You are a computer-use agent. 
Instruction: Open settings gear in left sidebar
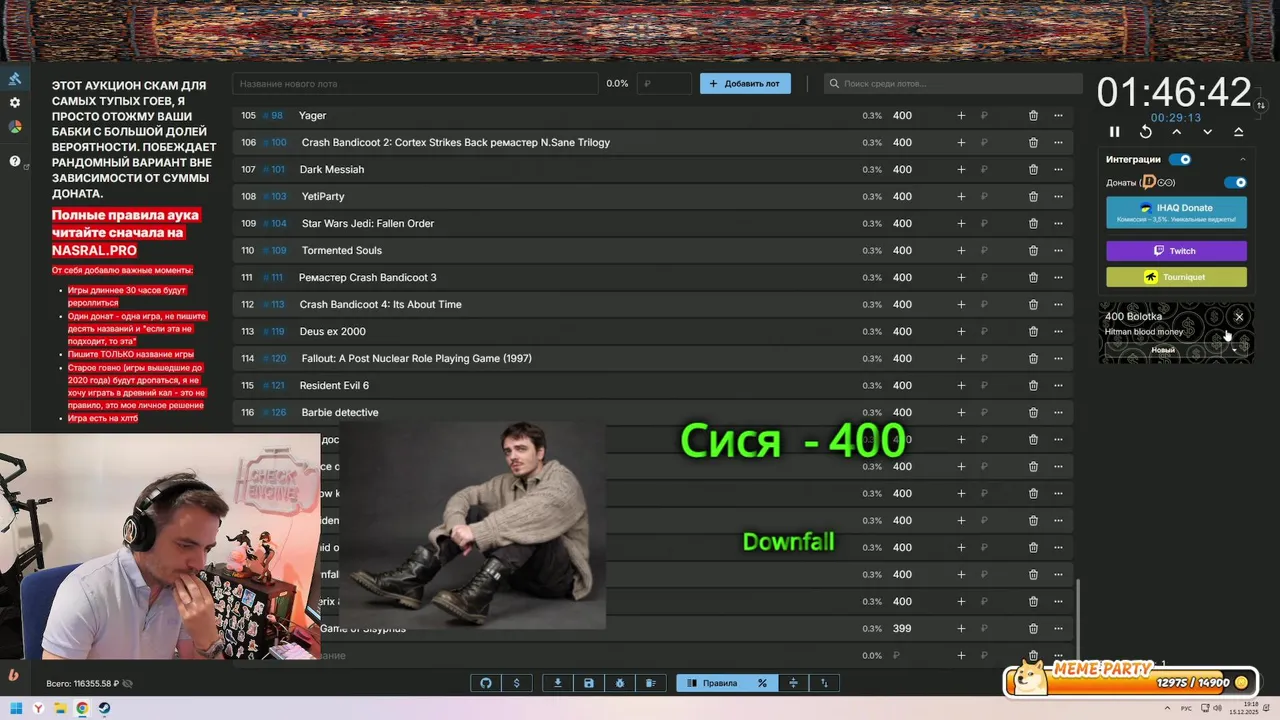click(15, 103)
